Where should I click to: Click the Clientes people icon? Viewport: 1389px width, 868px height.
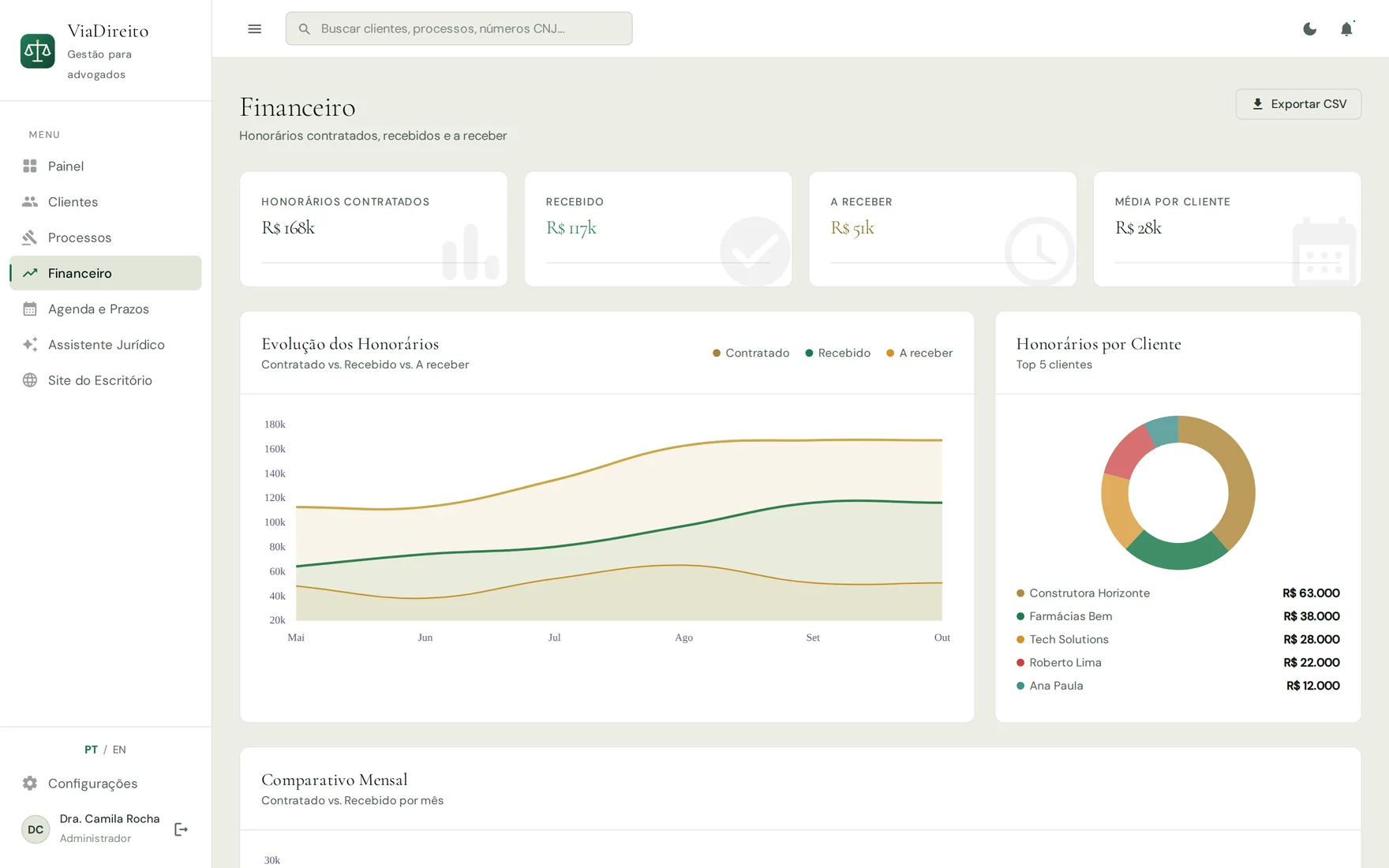coord(30,202)
